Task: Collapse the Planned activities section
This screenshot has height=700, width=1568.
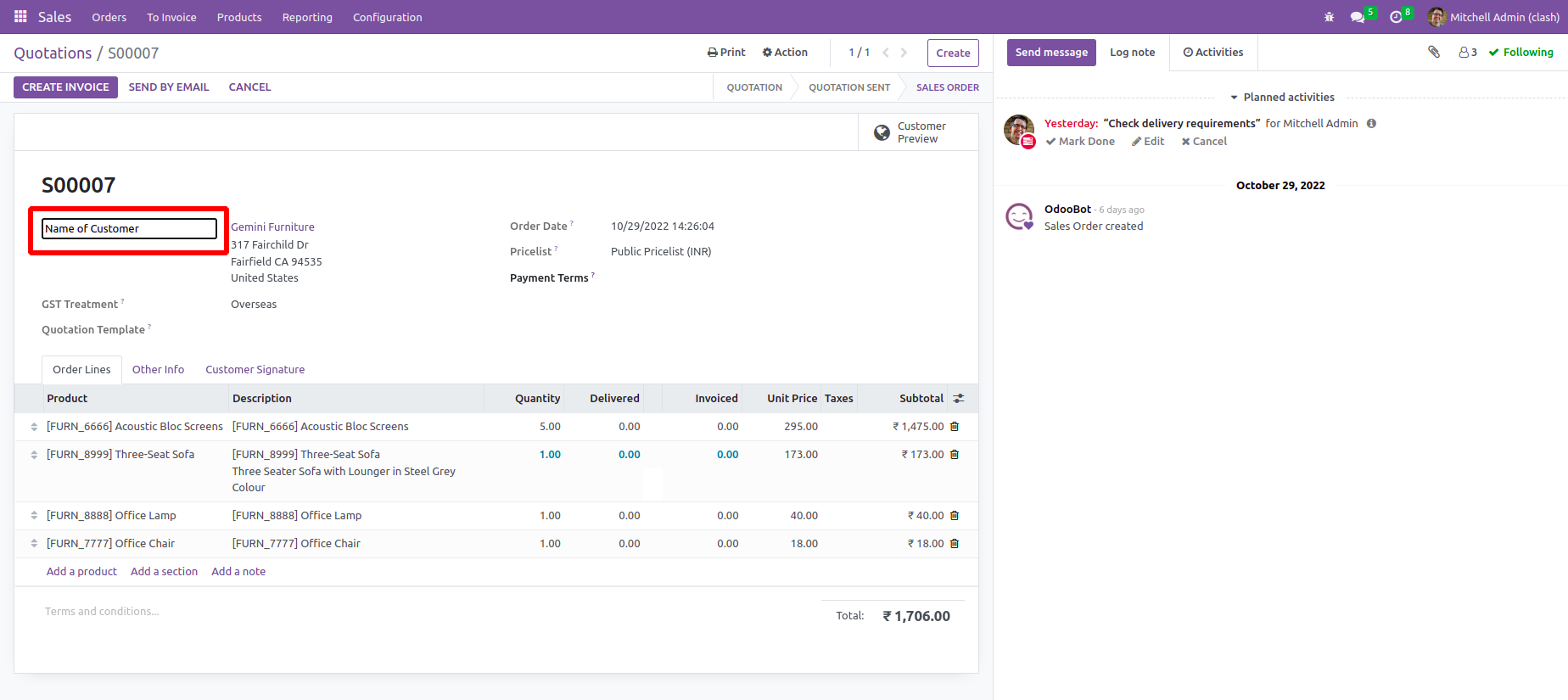Action: point(1281,98)
